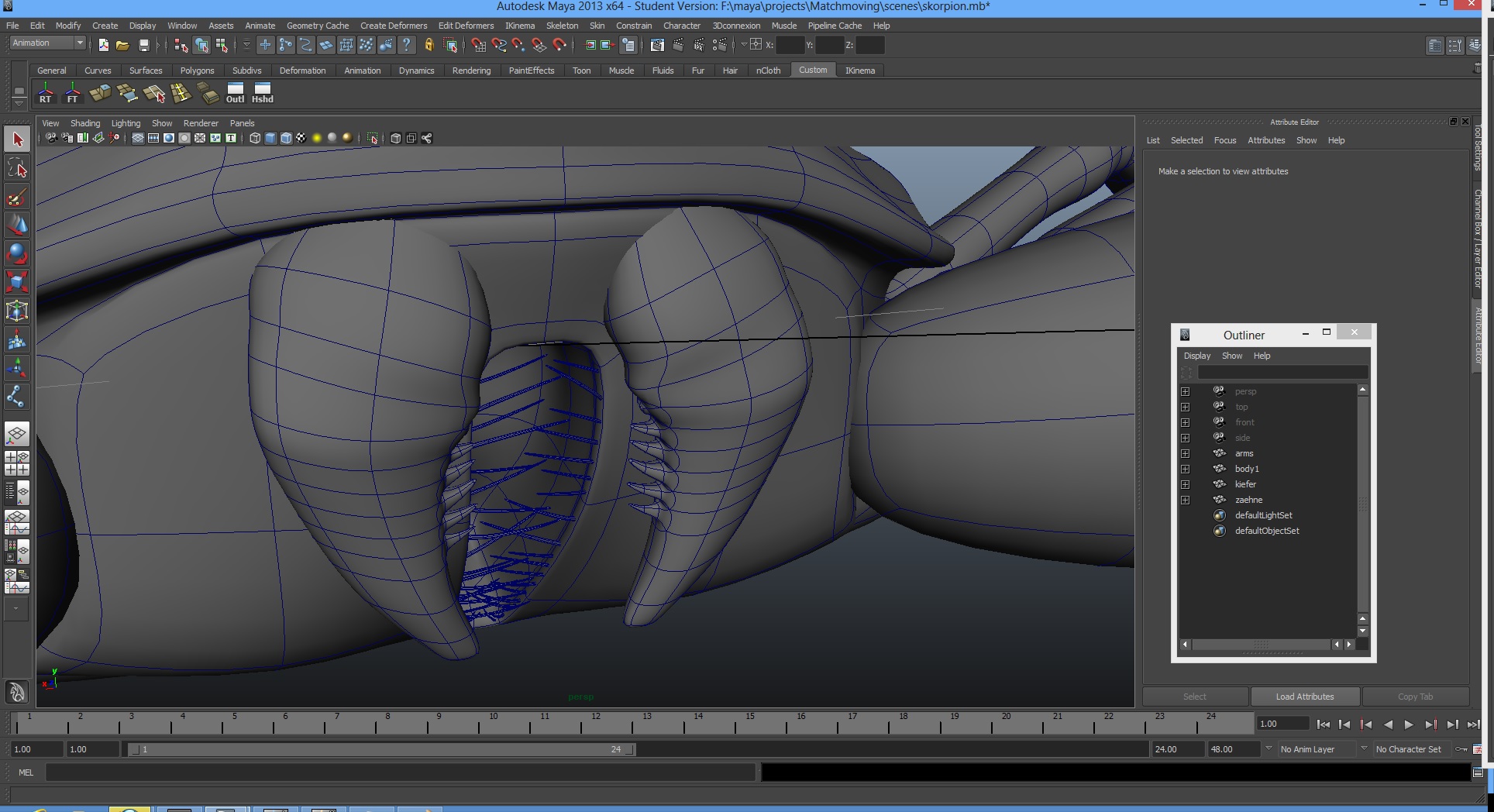Click the save scene disk icon
The height and width of the screenshot is (812, 1494).
pyautogui.click(x=143, y=46)
